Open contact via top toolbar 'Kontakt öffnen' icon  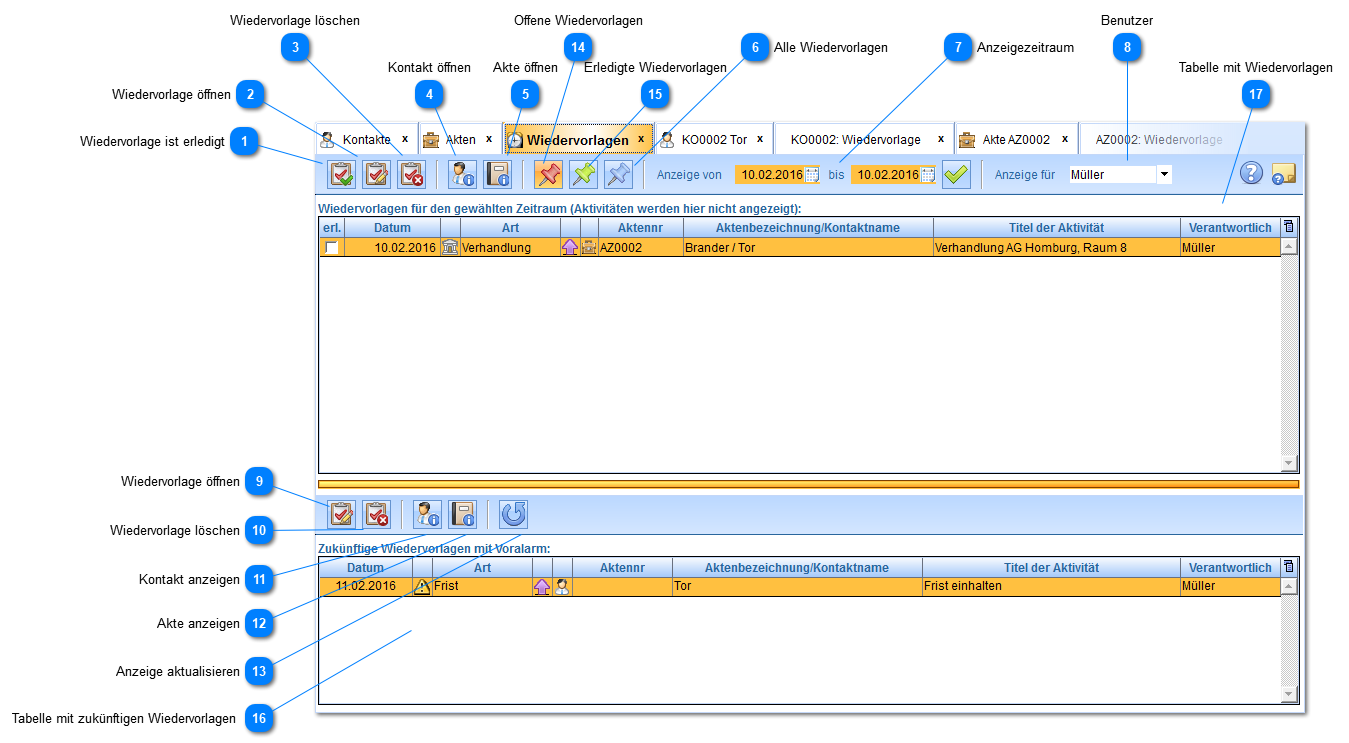click(x=463, y=174)
